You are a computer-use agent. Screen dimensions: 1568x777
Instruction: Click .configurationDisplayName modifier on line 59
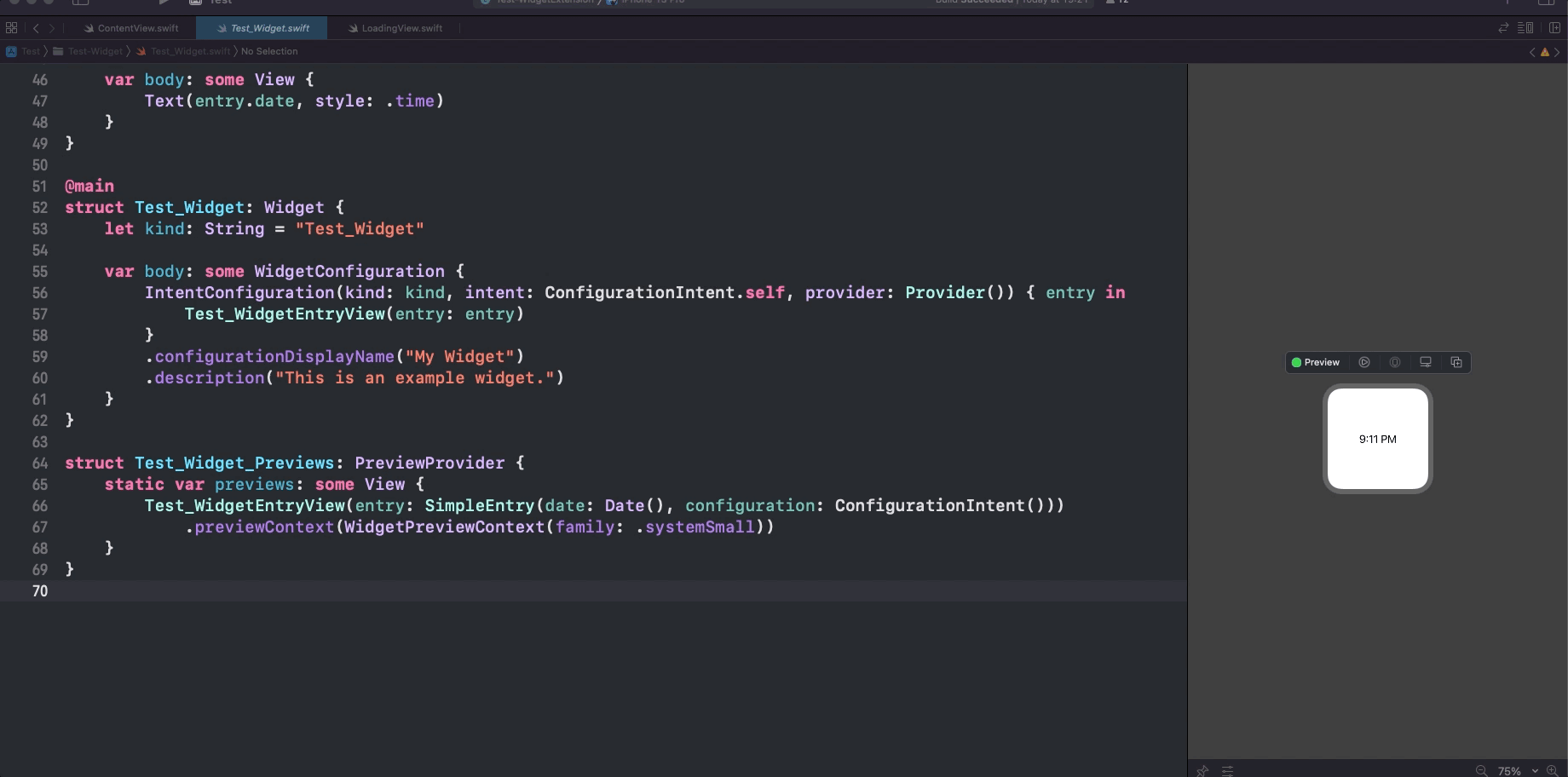[270, 356]
